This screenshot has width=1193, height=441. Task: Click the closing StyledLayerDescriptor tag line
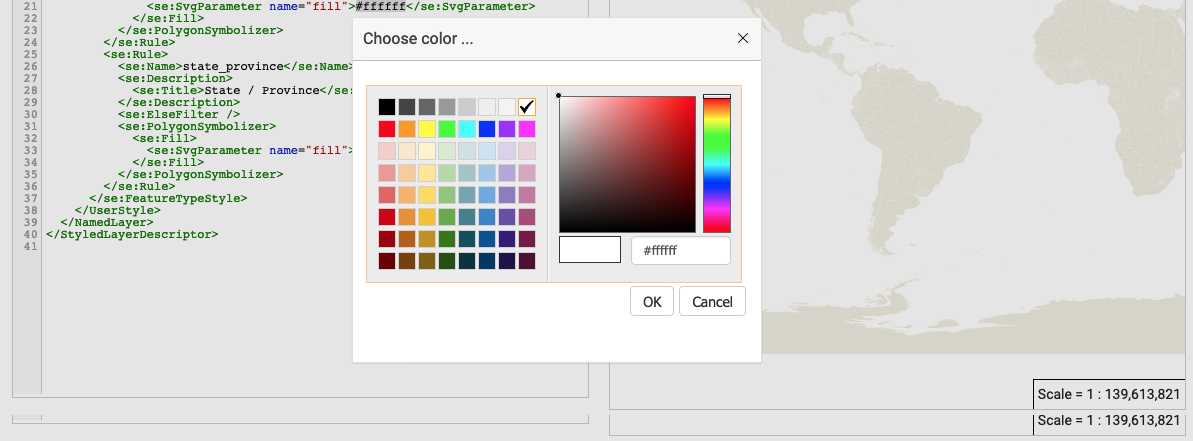tap(132, 234)
